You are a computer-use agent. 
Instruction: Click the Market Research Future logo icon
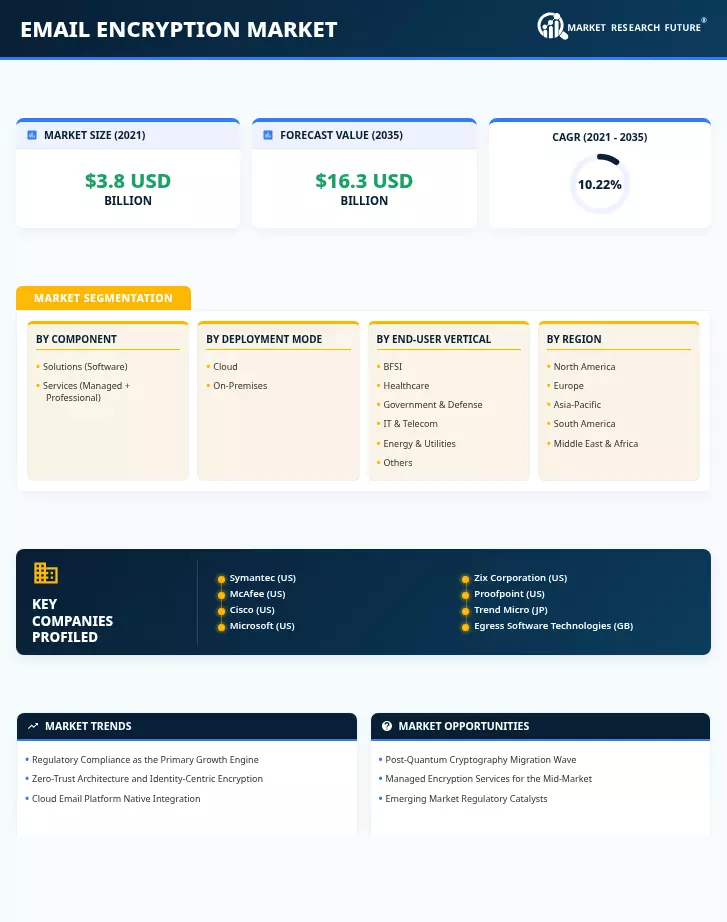click(552, 26)
